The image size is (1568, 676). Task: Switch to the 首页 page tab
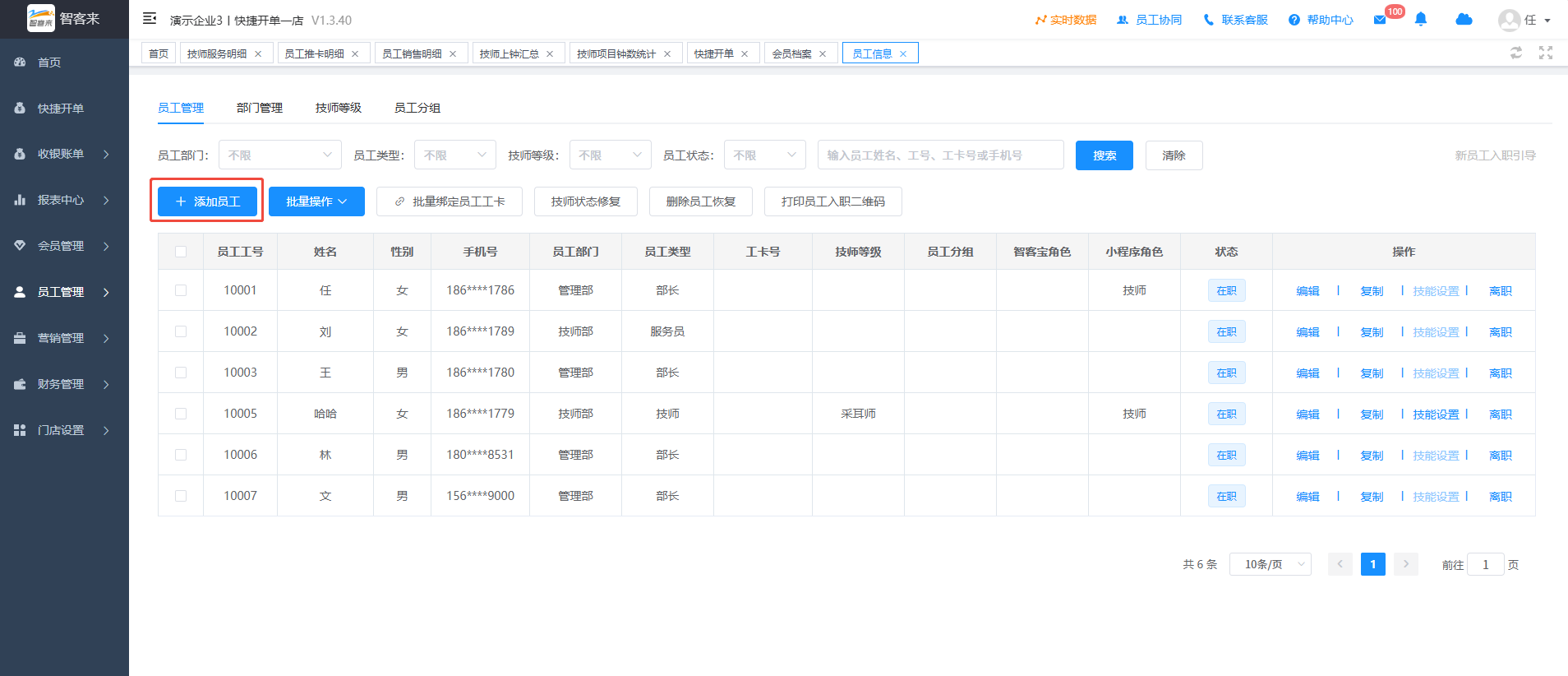coord(159,53)
